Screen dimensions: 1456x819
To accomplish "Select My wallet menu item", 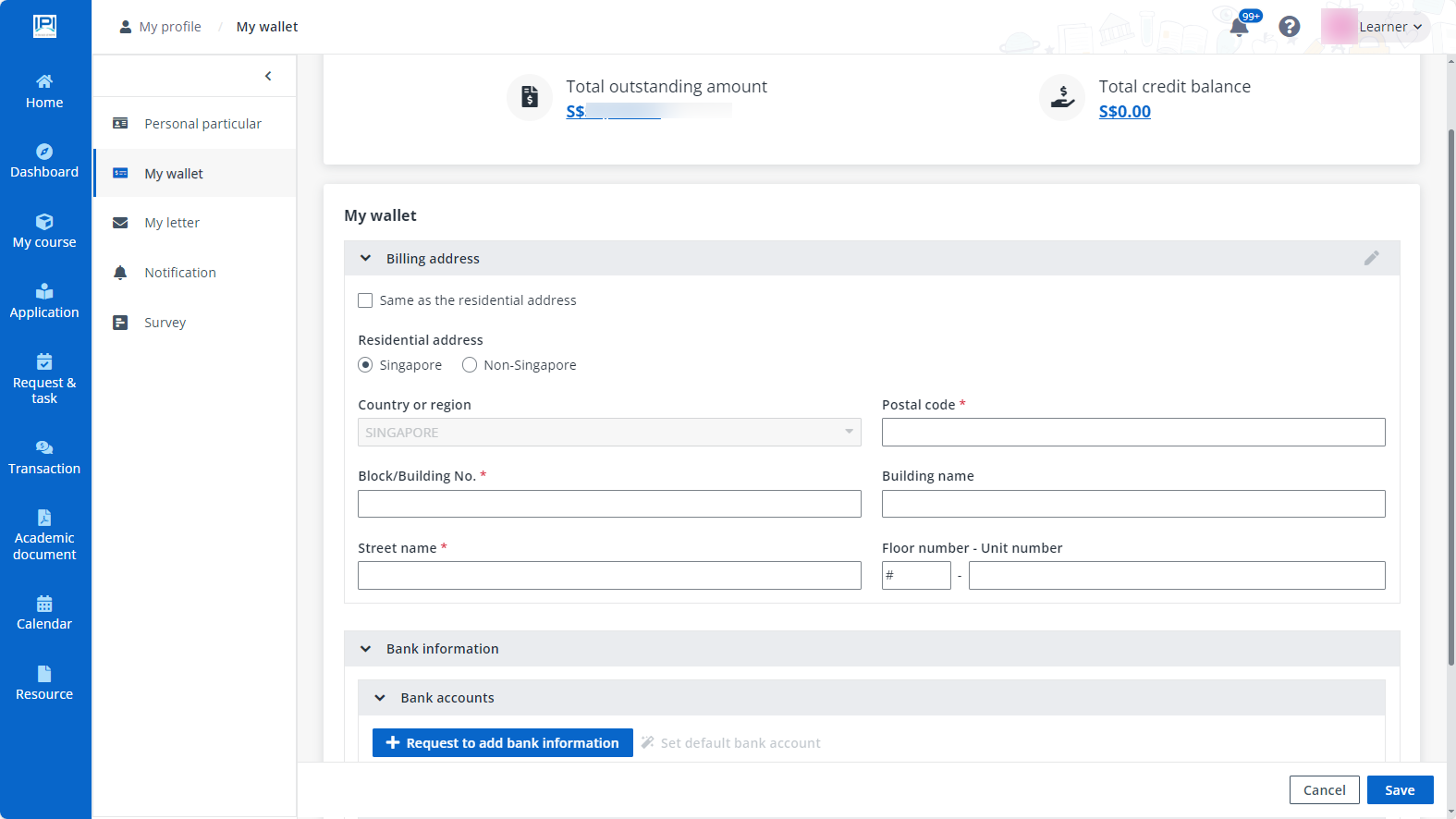I will [x=195, y=174].
